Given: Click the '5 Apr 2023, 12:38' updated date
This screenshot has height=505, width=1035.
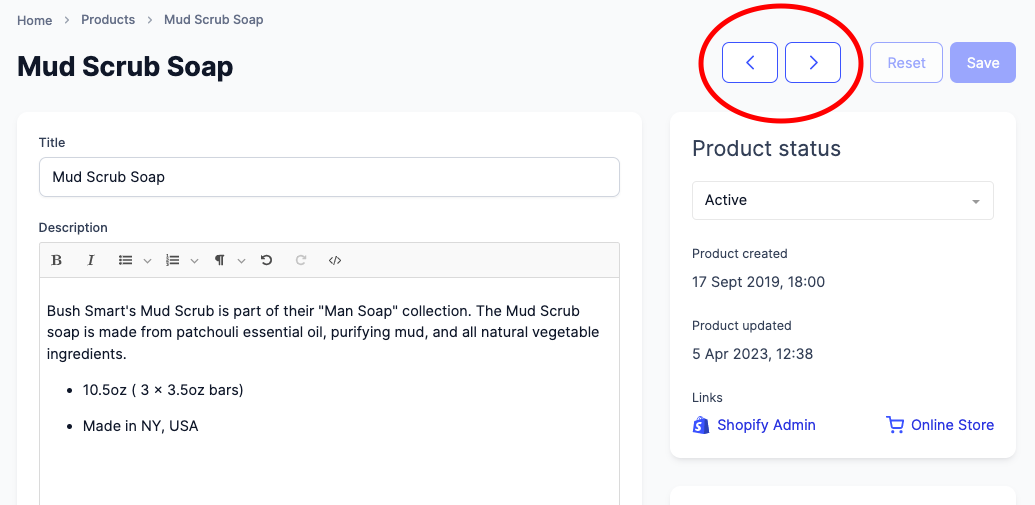Looking at the screenshot, I should point(752,354).
